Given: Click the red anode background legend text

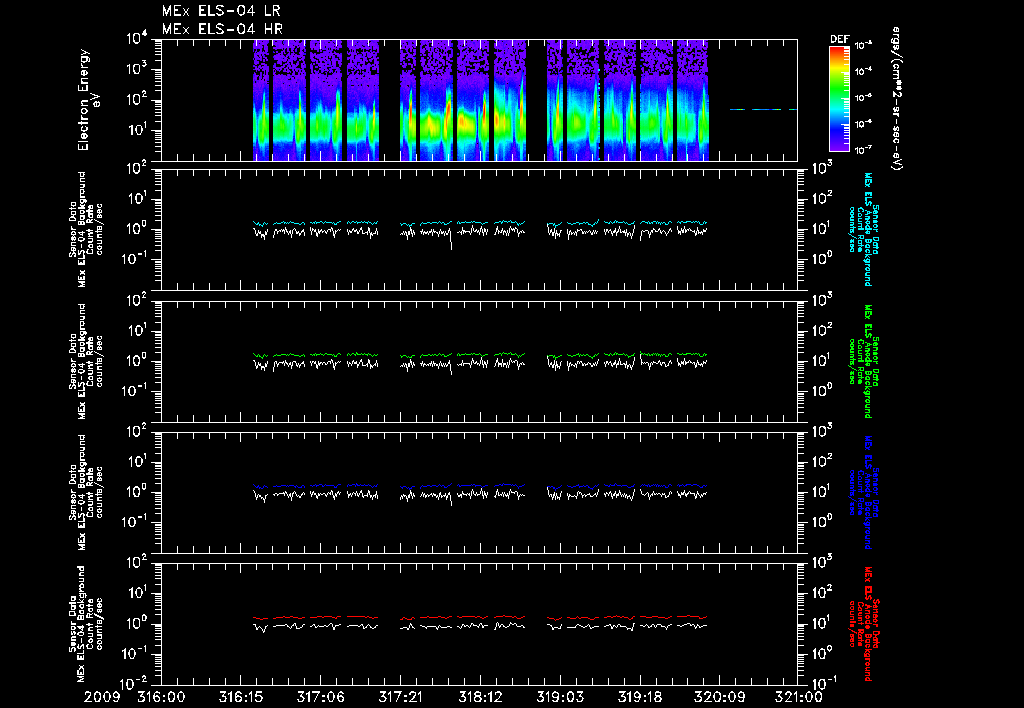Looking at the screenshot, I should (x=863, y=624).
